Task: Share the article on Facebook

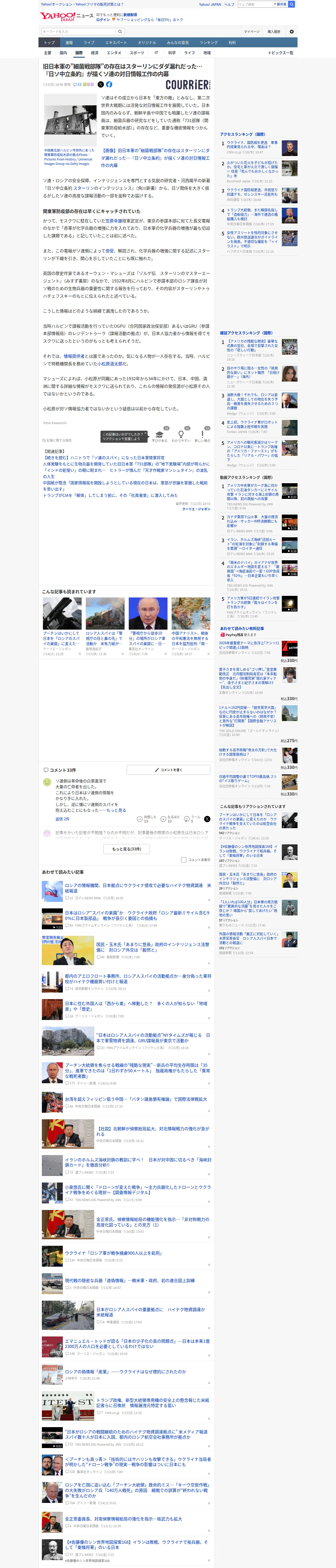Action: pyautogui.click(x=109, y=85)
